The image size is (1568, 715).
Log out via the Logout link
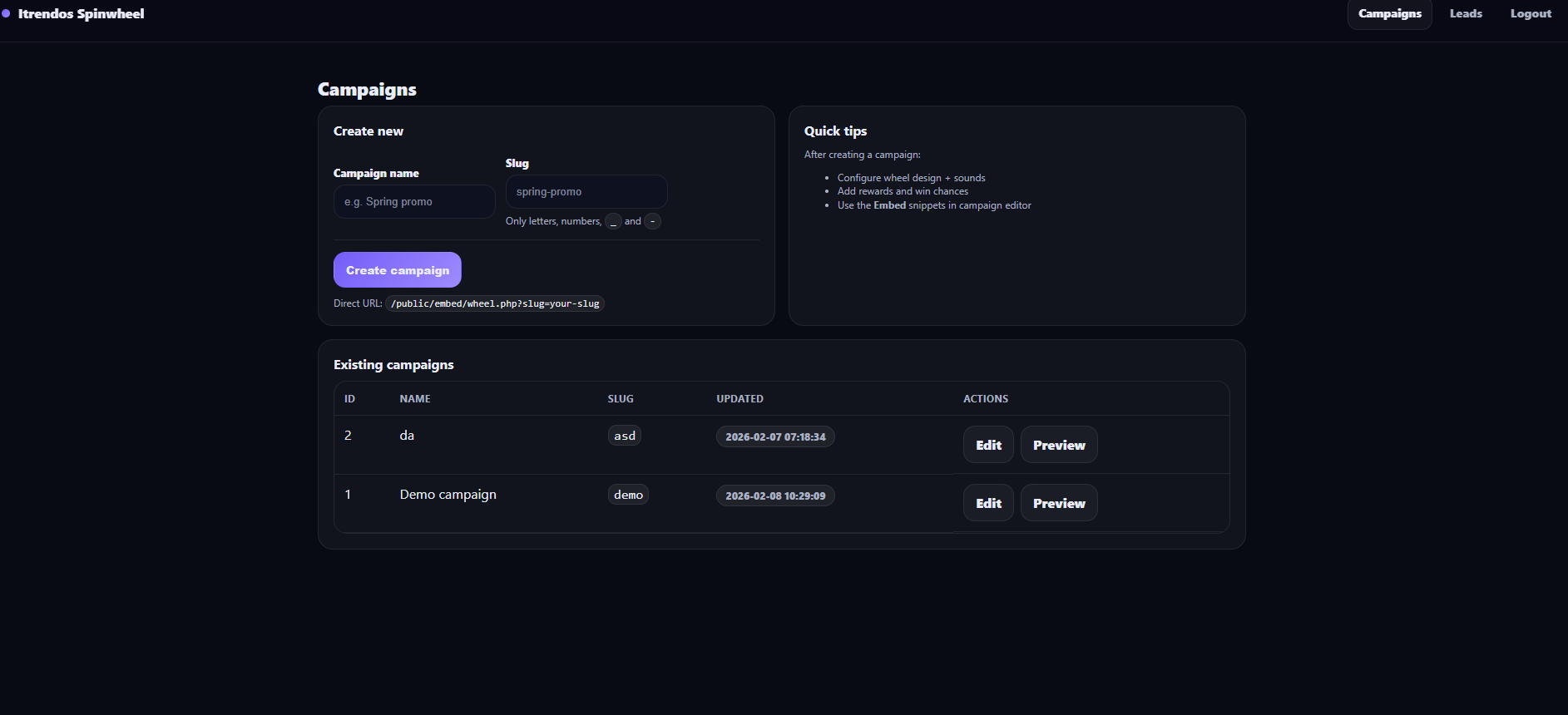(x=1531, y=14)
